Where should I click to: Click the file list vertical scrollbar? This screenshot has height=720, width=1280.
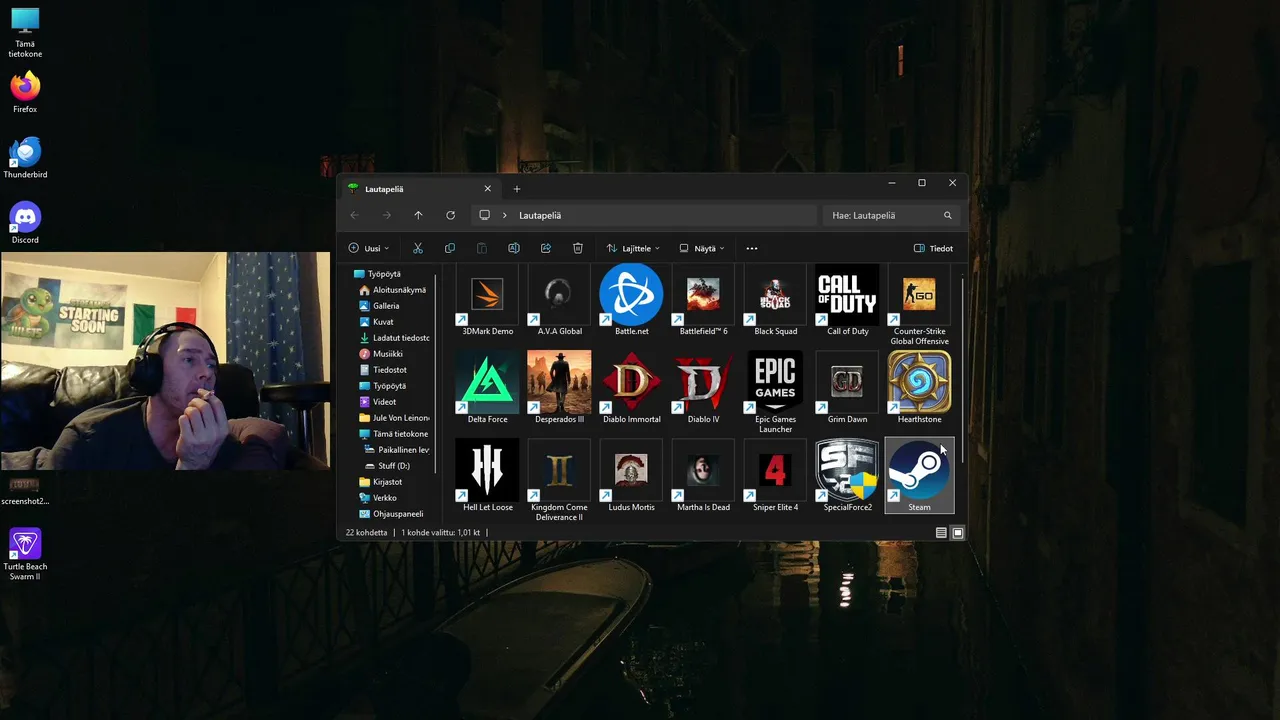(962, 370)
